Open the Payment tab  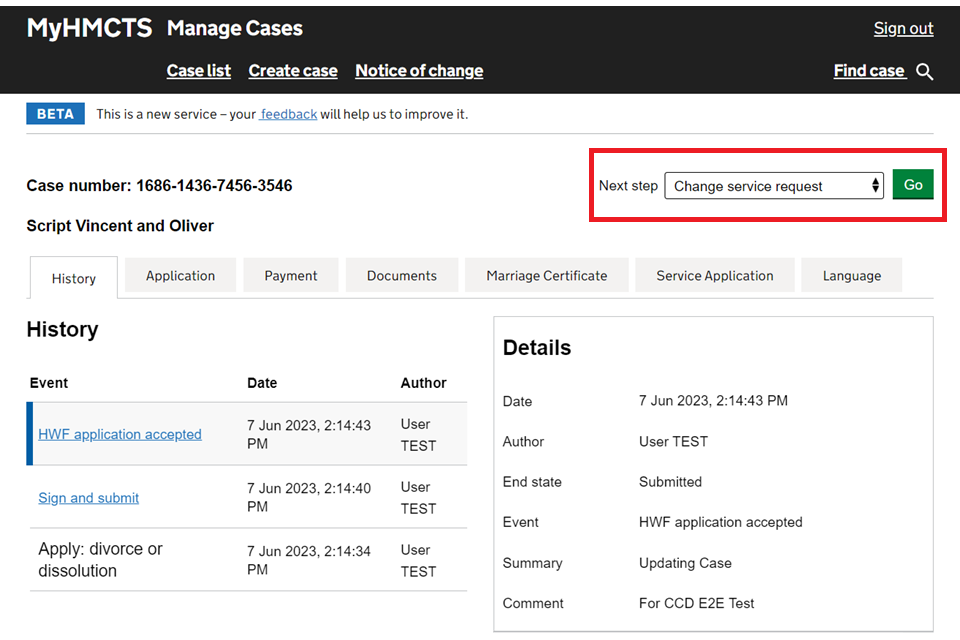pos(291,276)
